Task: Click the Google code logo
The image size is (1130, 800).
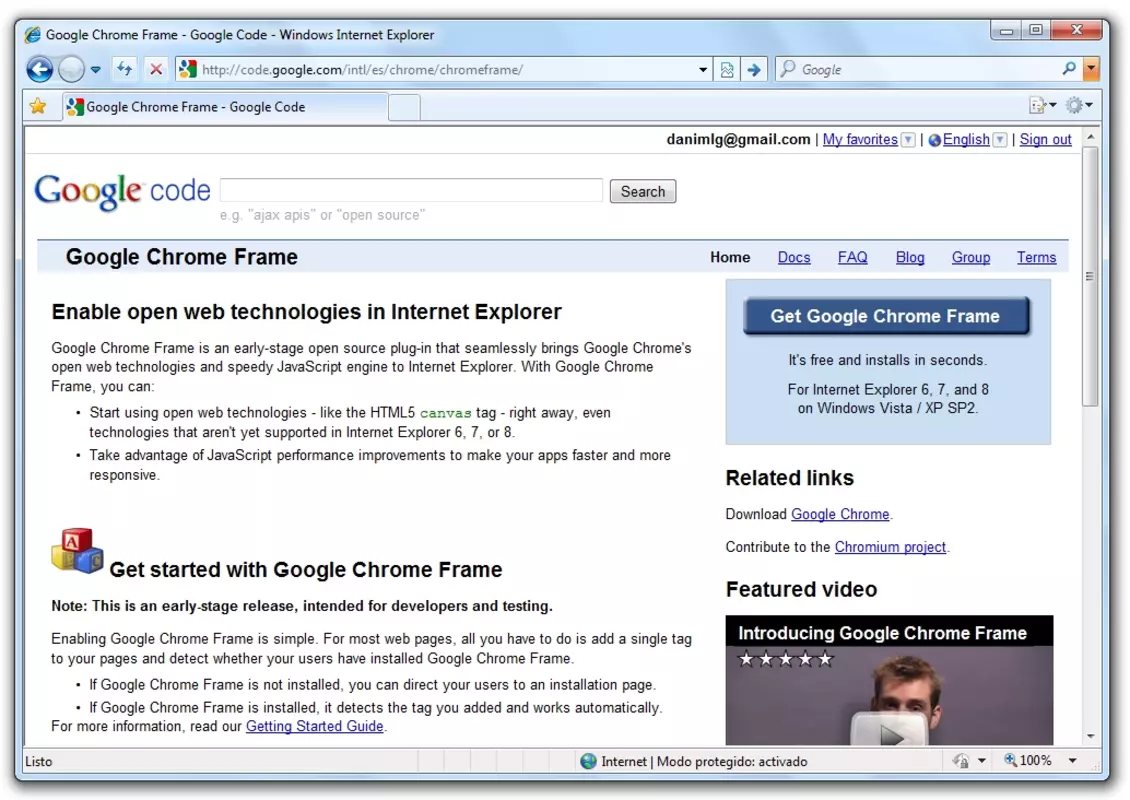Action: 123,191
